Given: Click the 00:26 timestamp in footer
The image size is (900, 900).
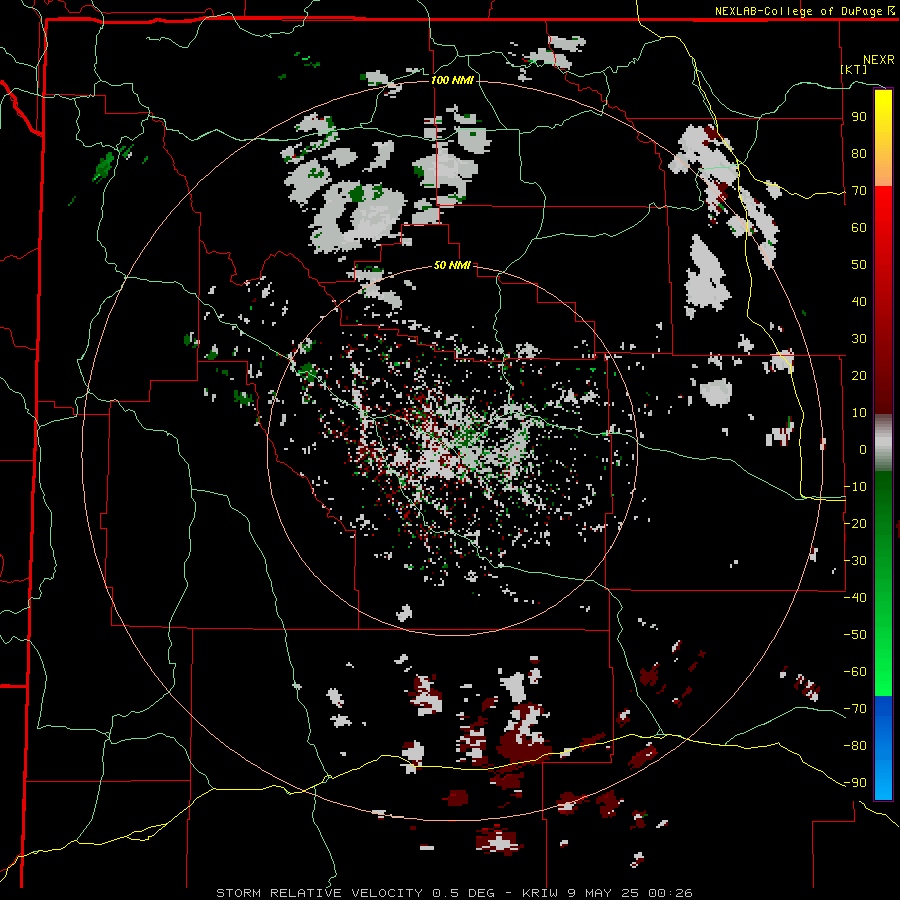Looking at the screenshot, I should coord(670,893).
